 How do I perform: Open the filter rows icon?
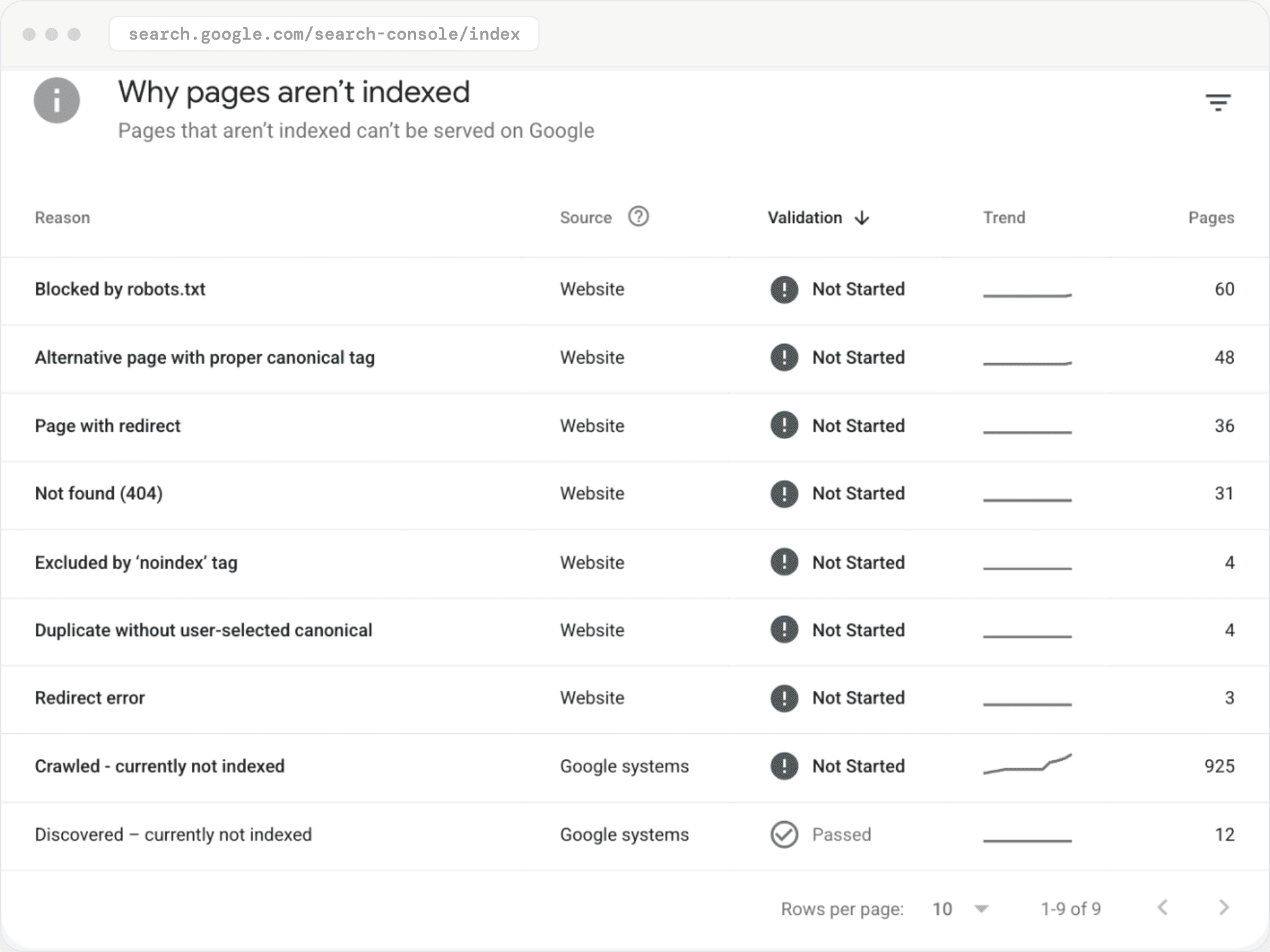click(x=1218, y=102)
